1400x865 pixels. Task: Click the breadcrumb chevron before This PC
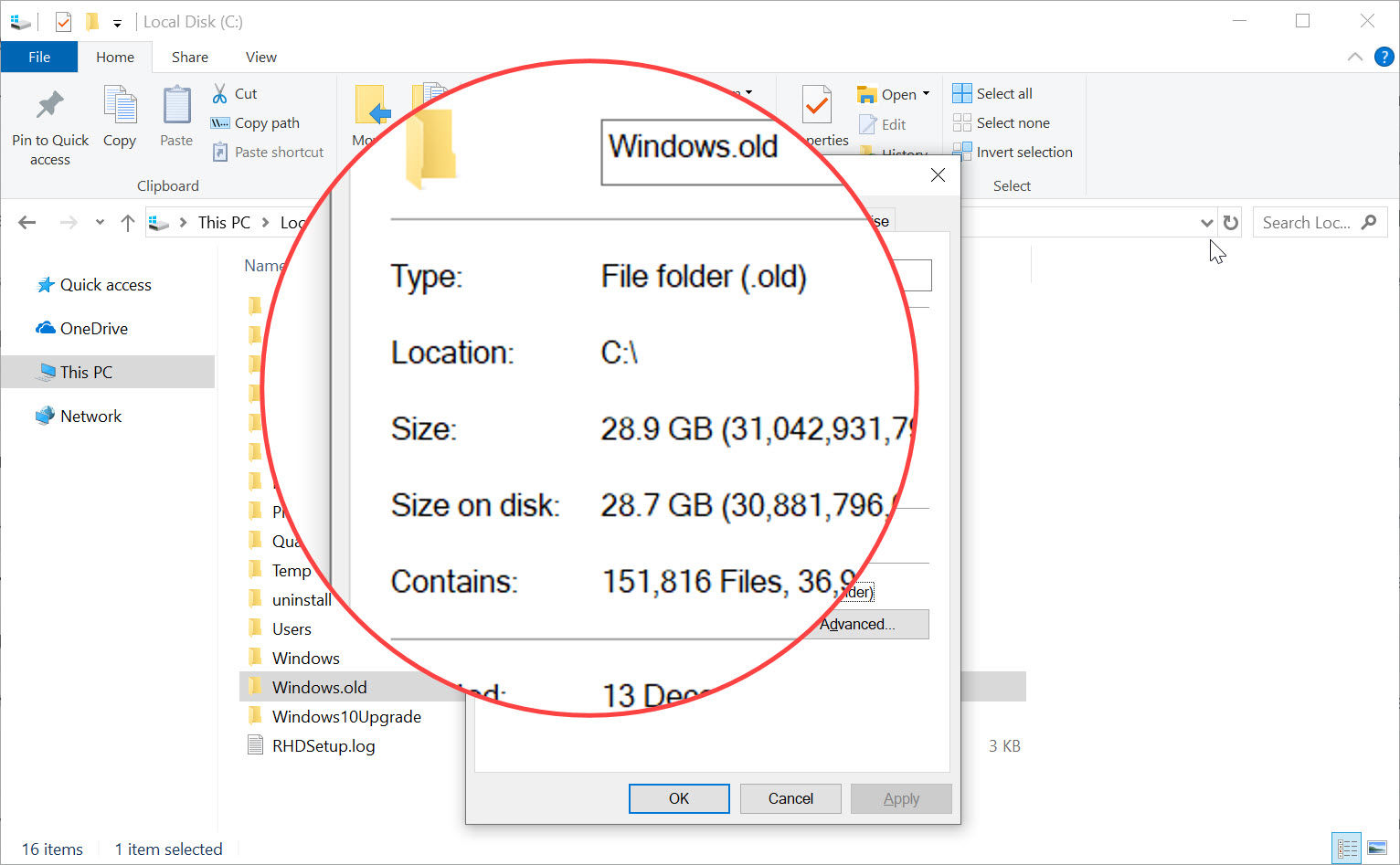point(184,222)
